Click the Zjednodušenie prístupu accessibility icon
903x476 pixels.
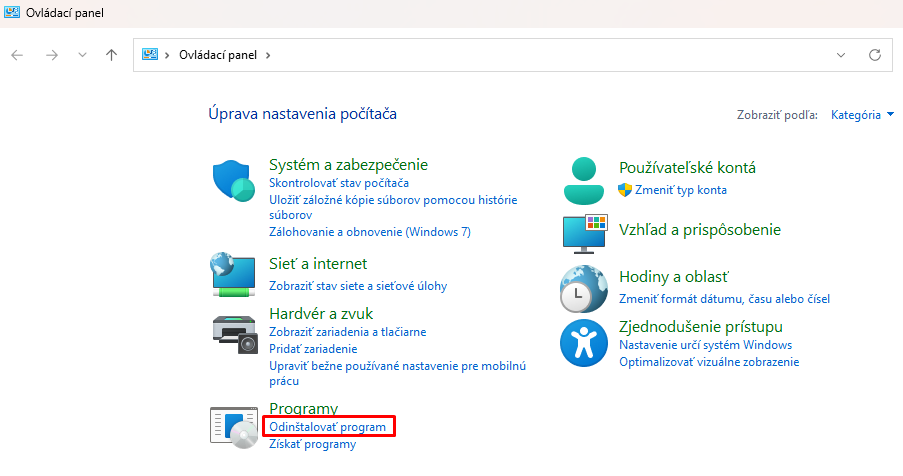click(x=583, y=343)
